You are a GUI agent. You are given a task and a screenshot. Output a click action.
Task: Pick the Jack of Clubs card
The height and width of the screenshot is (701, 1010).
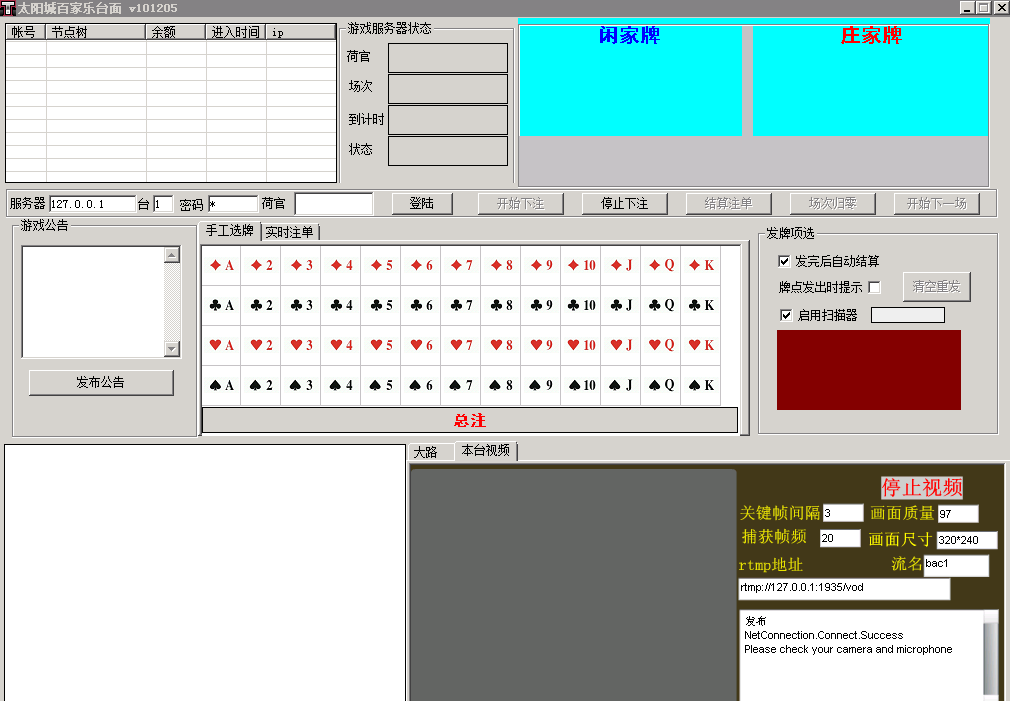pos(621,305)
